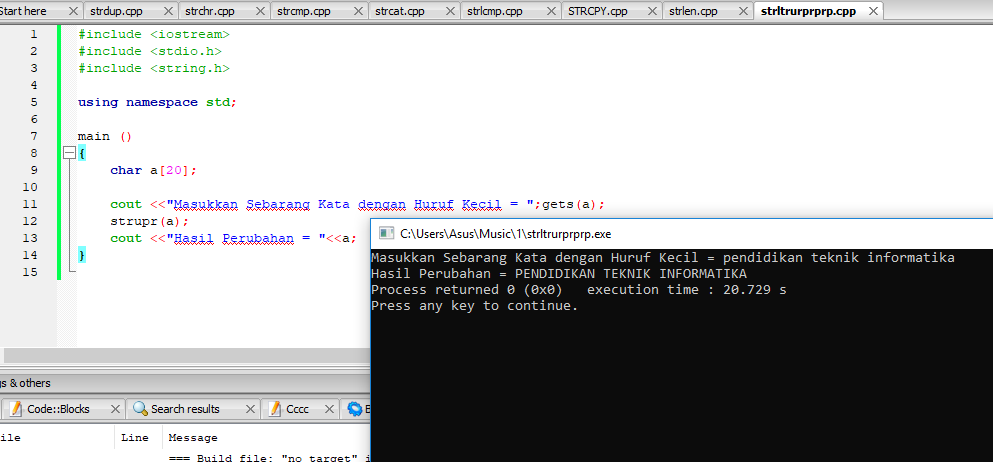Close the strlen.cpp tab
This screenshot has width=993, height=462.
pyautogui.click(x=743, y=11)
